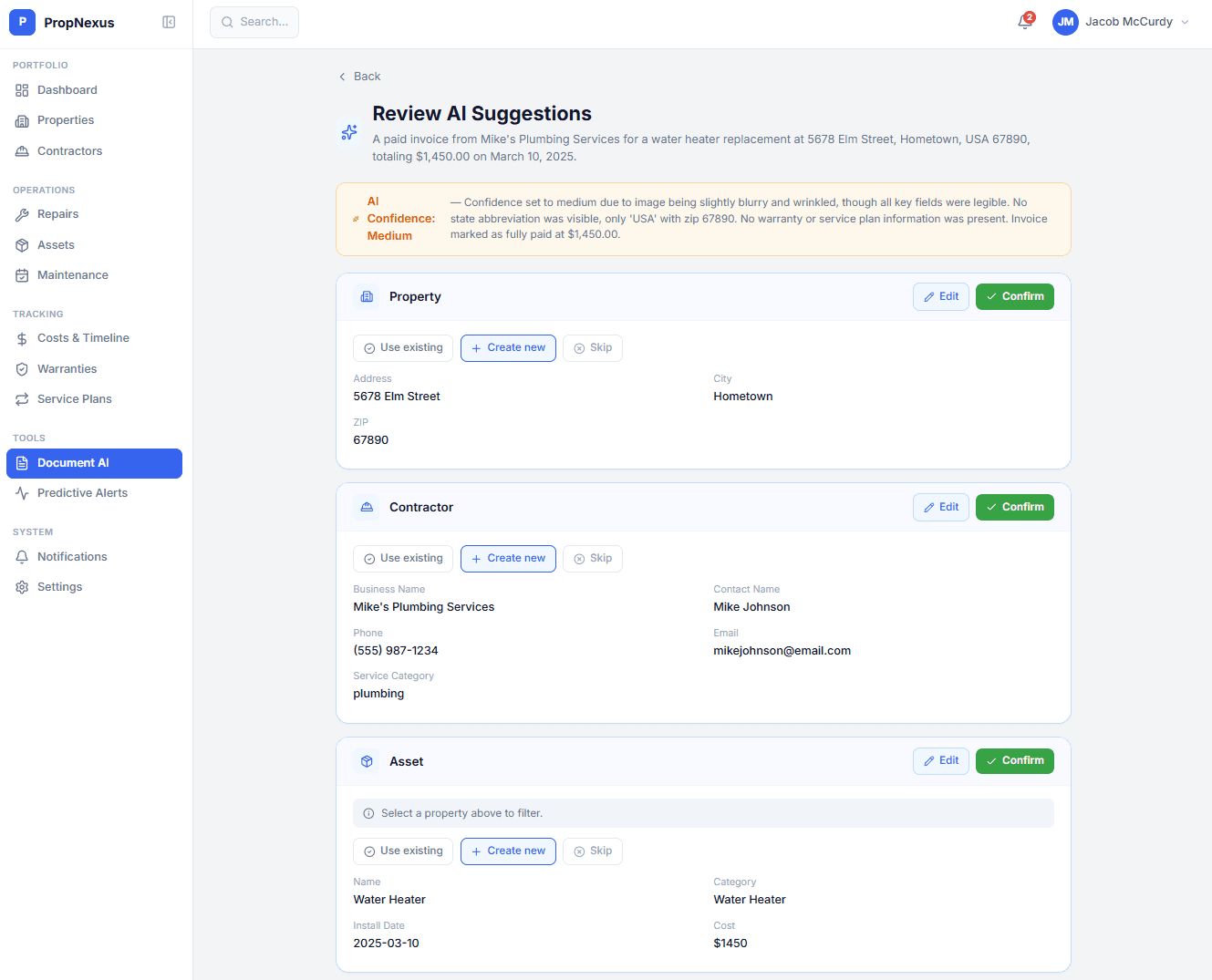The height and width of the screenshot is (980, 1212).
Task: Collapse the sidebar panel icon
Action: [169, 22]
